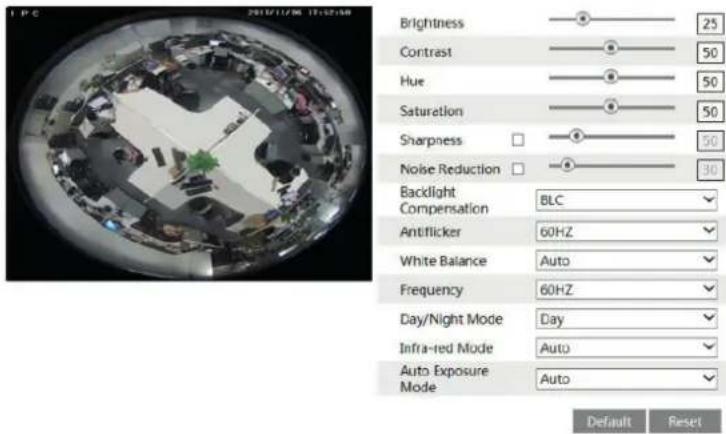Click the Hue label
The image size is (726, 434).
point(412,82)
